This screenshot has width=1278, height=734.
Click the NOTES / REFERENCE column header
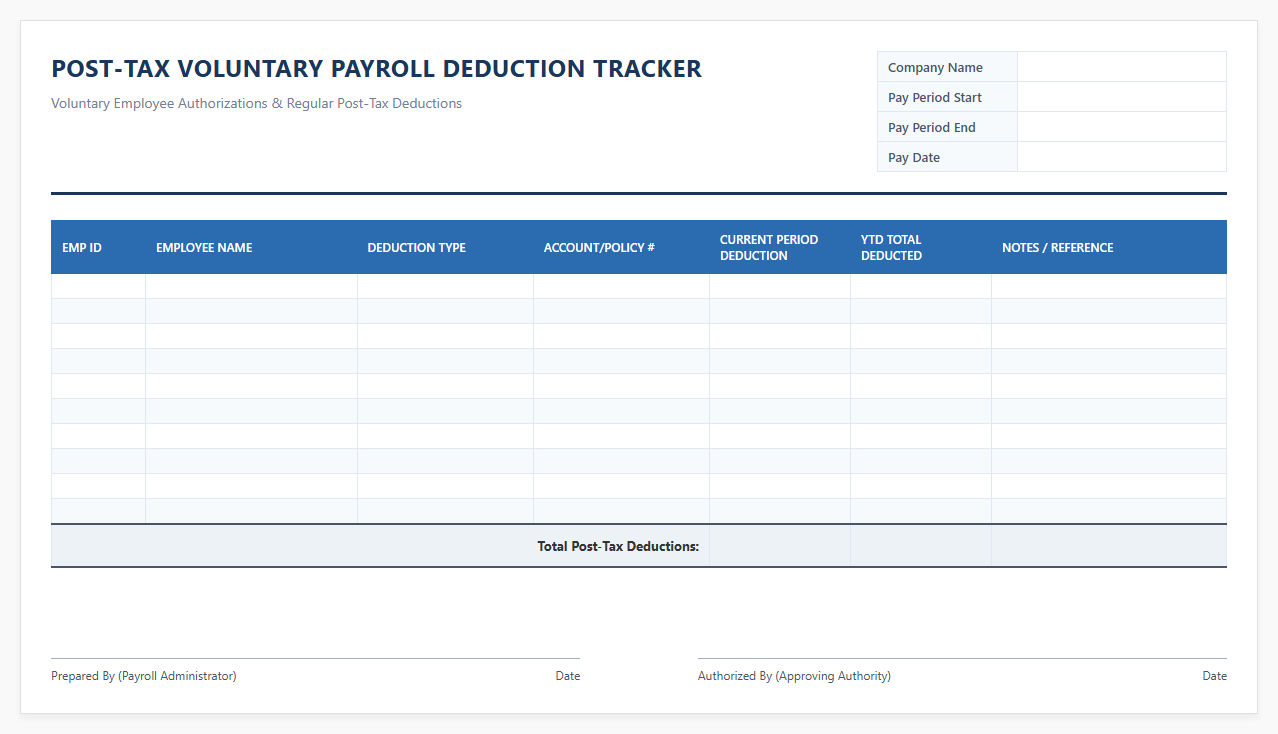click(1109, 247)
